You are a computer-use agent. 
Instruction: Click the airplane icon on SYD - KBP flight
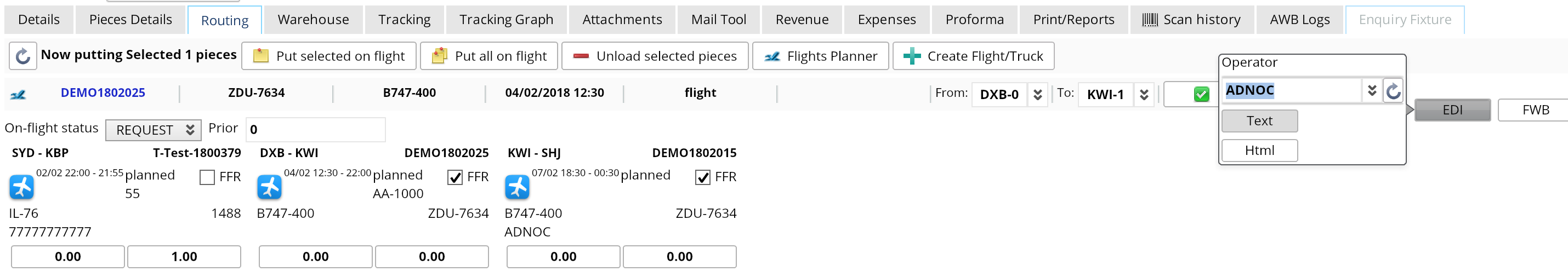(22, 187)
